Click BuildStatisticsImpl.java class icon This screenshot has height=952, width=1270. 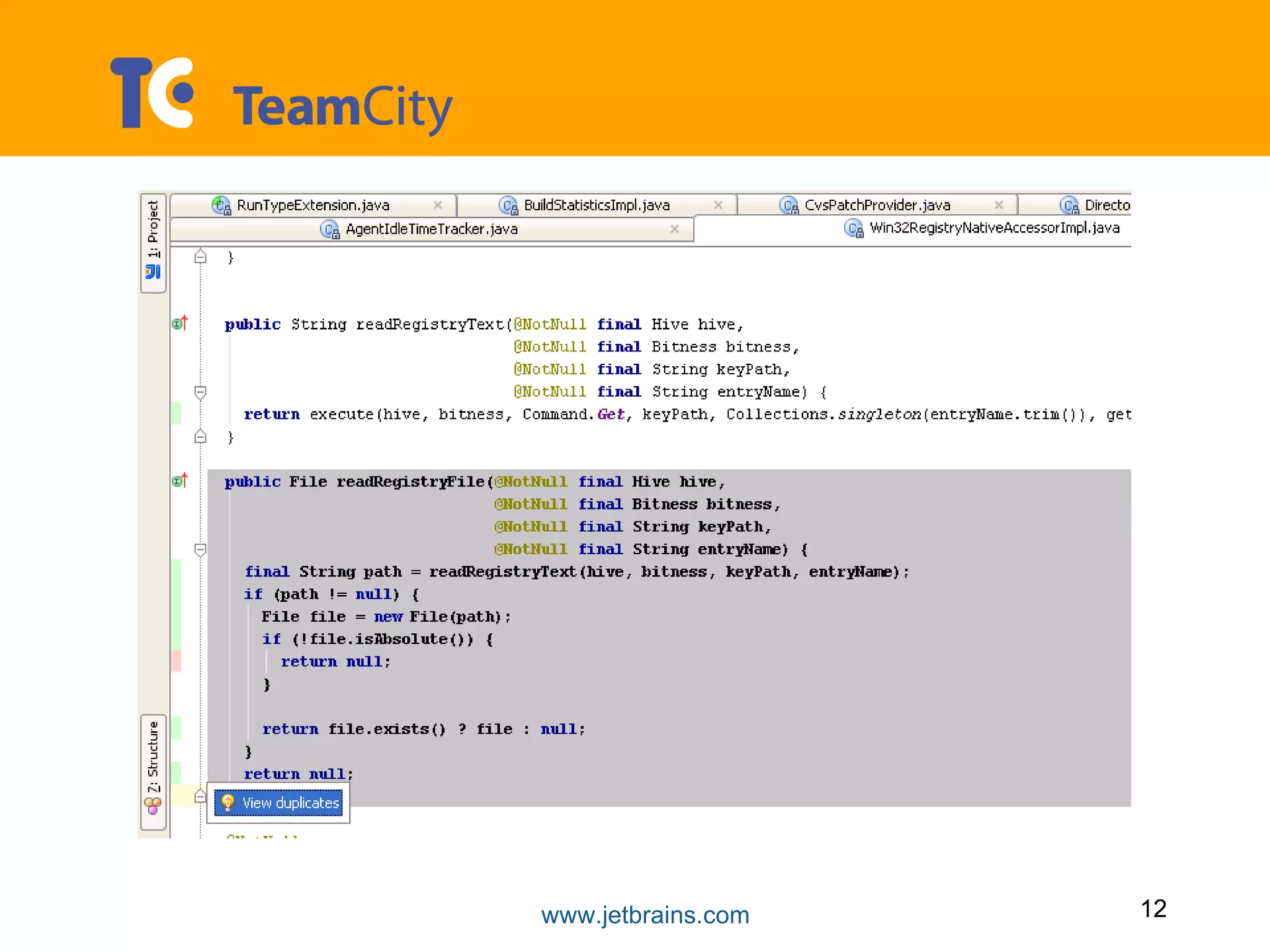point(508,205)
